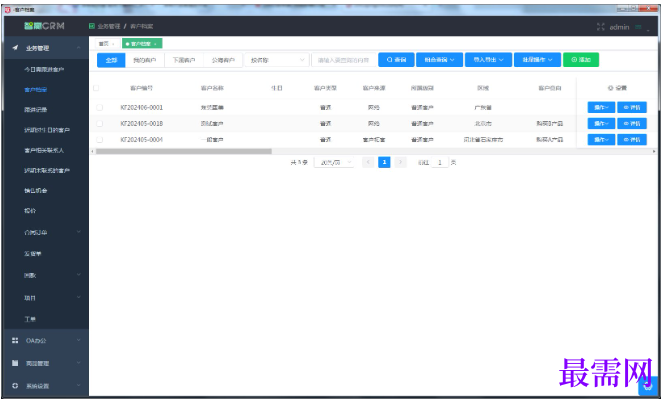671x404 pixels.
Task: Toggle the select-all checkbox in table header
Action: tap(96, 88)
